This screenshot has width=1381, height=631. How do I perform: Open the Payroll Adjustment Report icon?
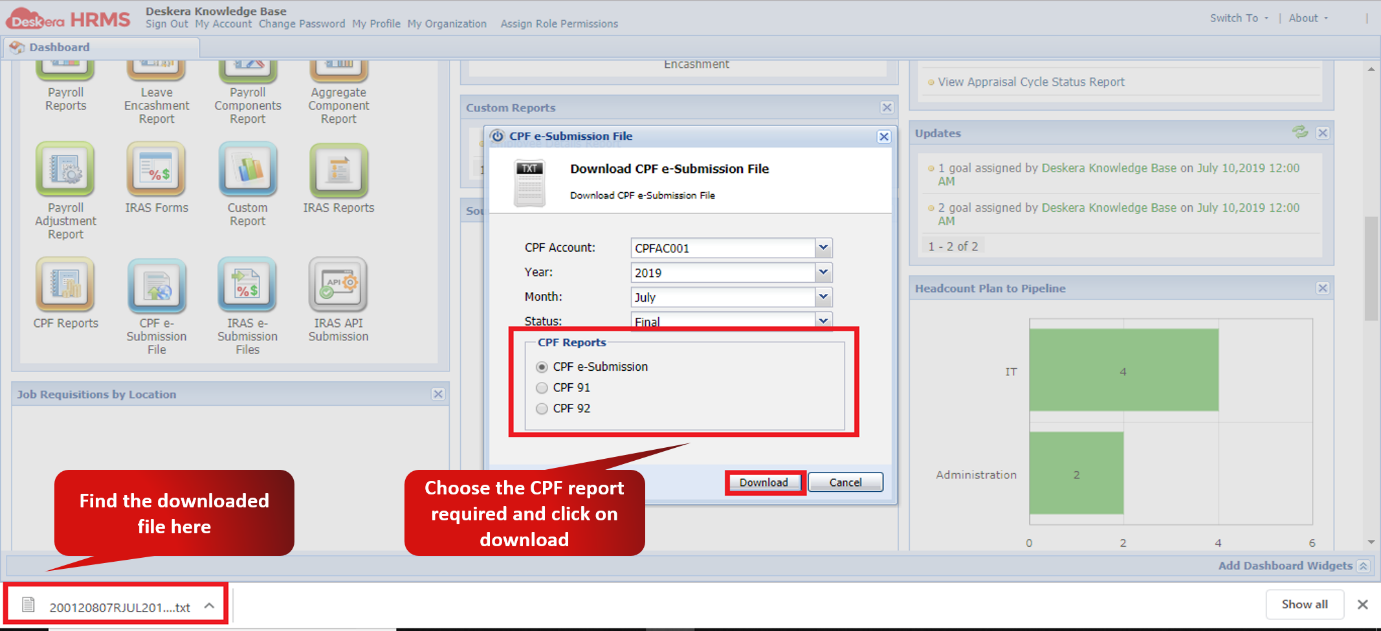(x=65, y=170)
